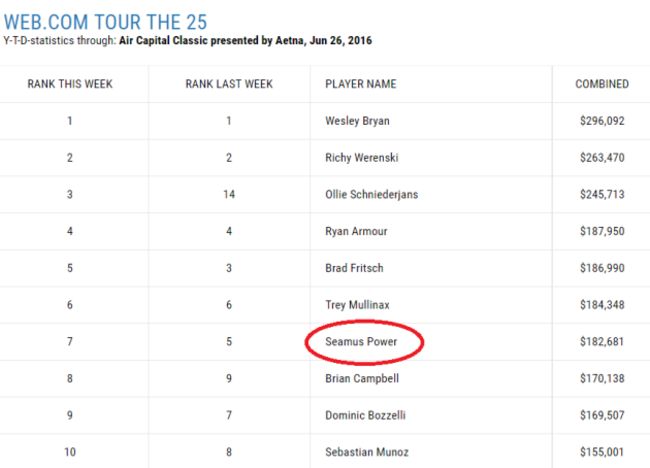Click the circled Seamus Power name
650x468 pixels.
coord(360,342)
